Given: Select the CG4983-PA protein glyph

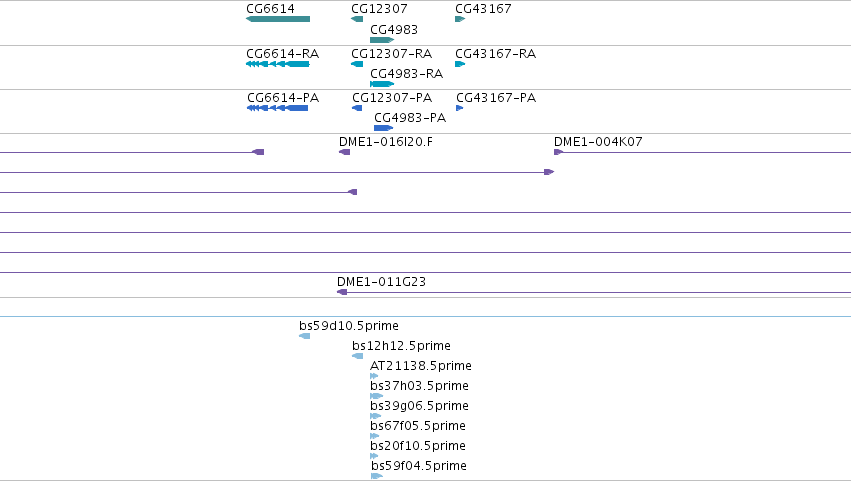Looking at the screenshot, I should click(x=384, y=128).
